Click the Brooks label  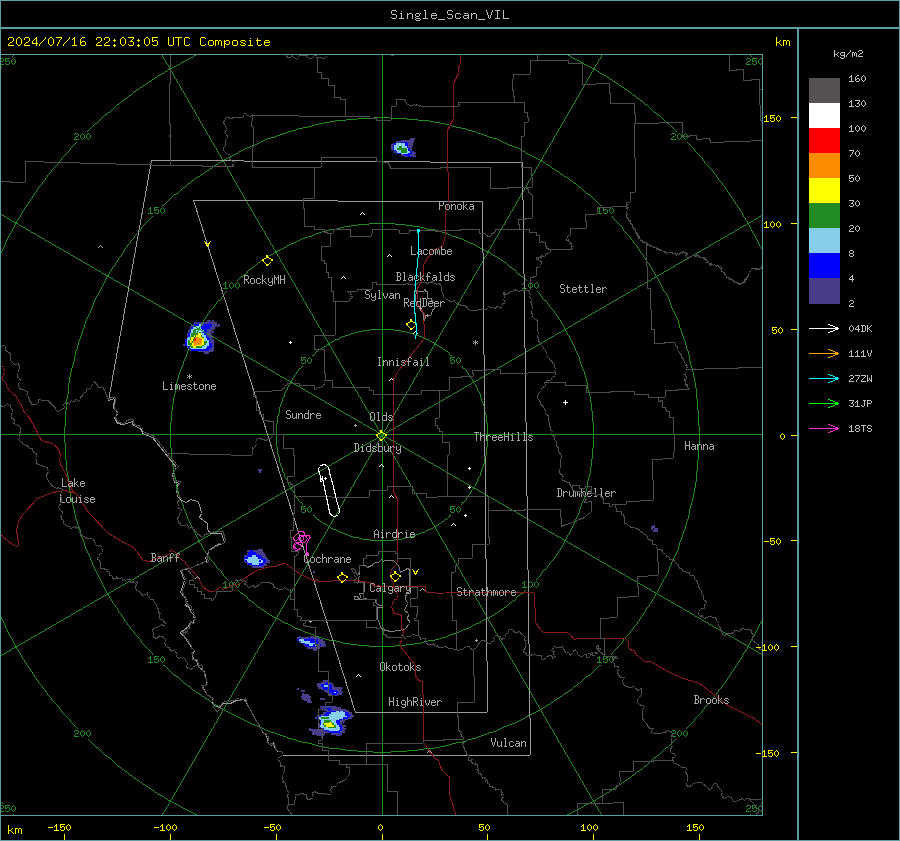pos(711,700)
